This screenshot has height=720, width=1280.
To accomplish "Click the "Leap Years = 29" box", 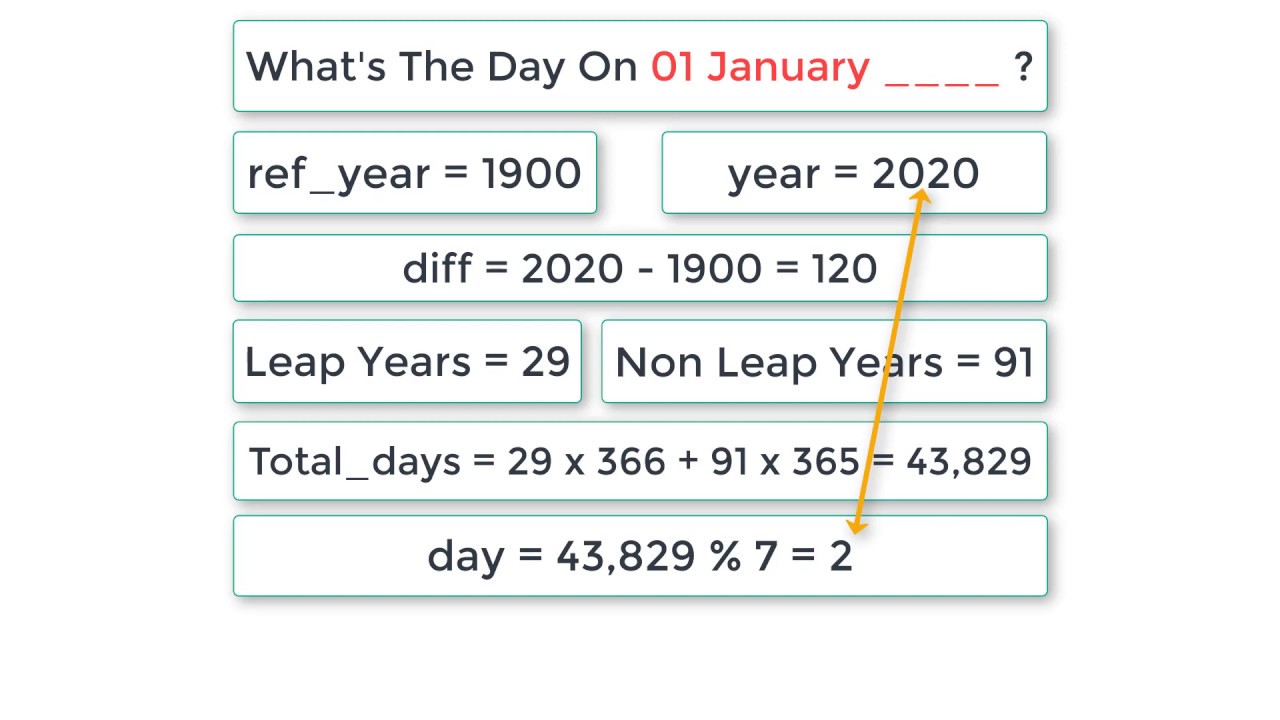I will 407,361.
